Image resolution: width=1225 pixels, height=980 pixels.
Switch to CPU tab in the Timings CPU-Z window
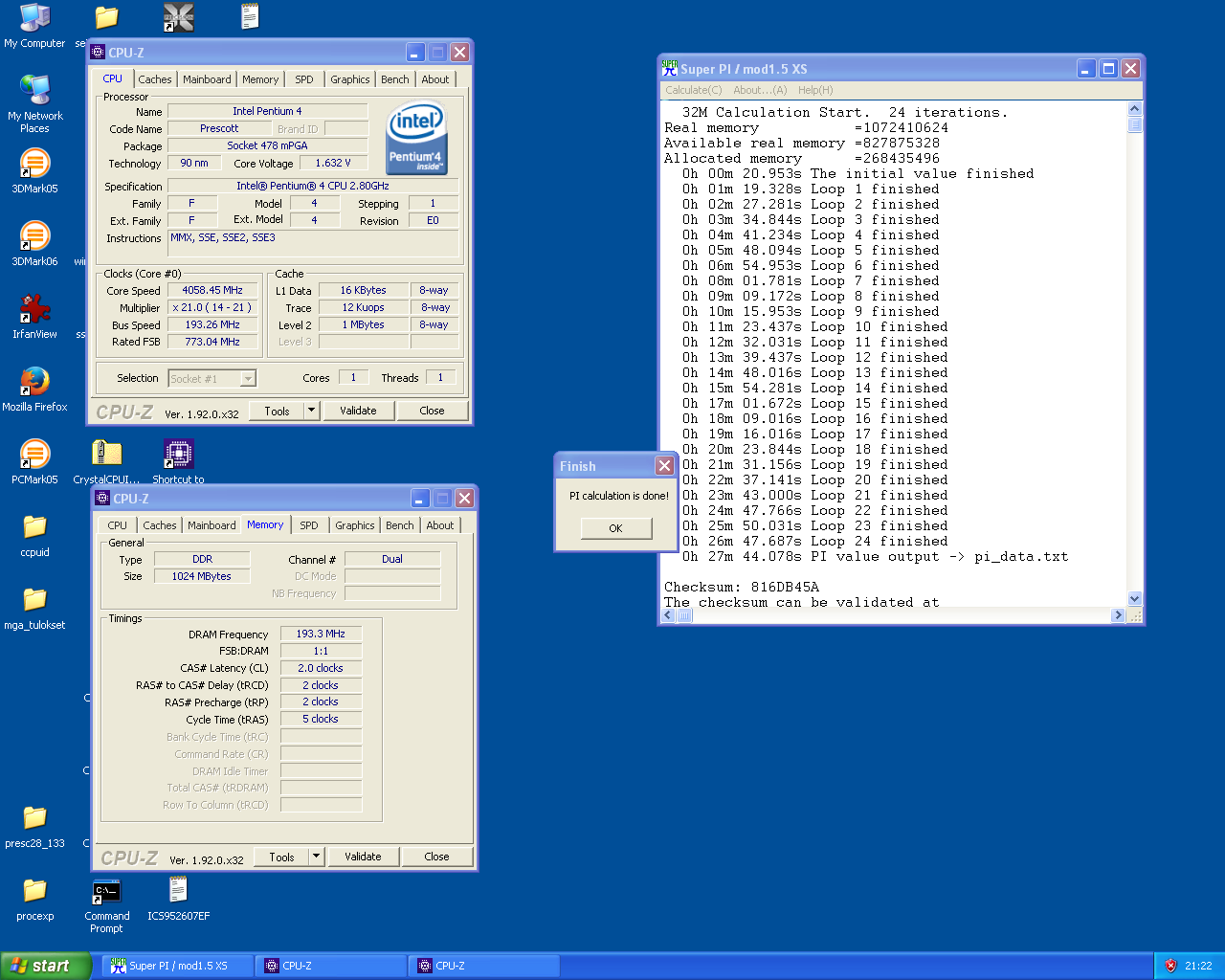coord(117,525)
